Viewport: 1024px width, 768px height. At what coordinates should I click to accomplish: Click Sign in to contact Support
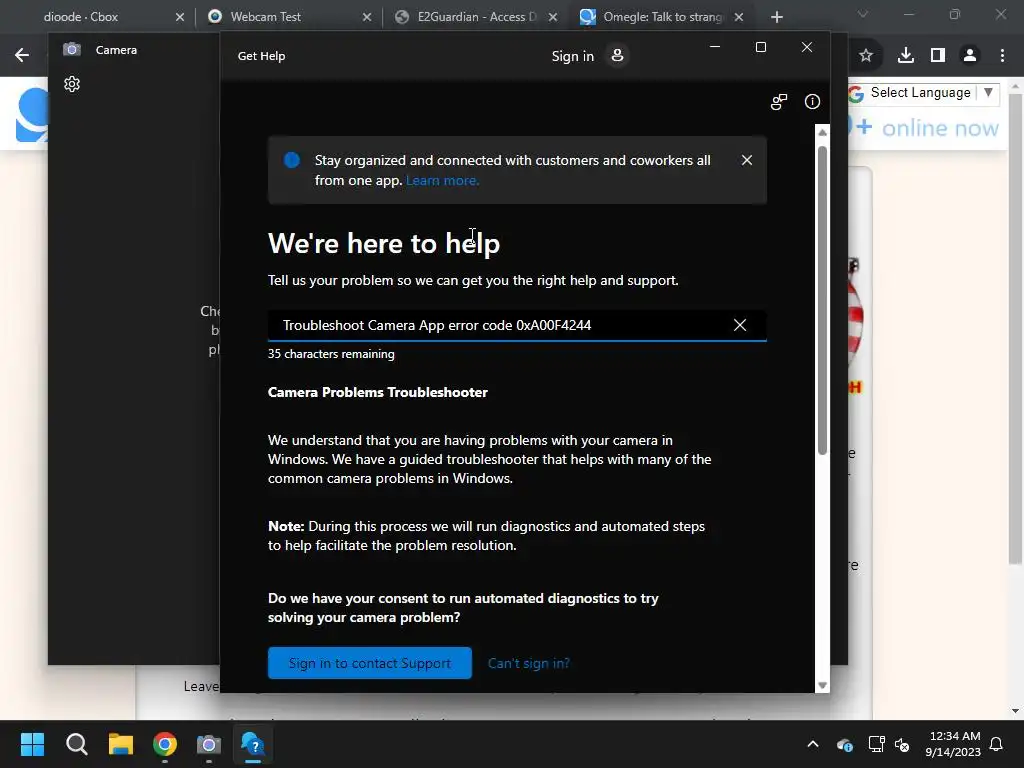click(370, 663)
